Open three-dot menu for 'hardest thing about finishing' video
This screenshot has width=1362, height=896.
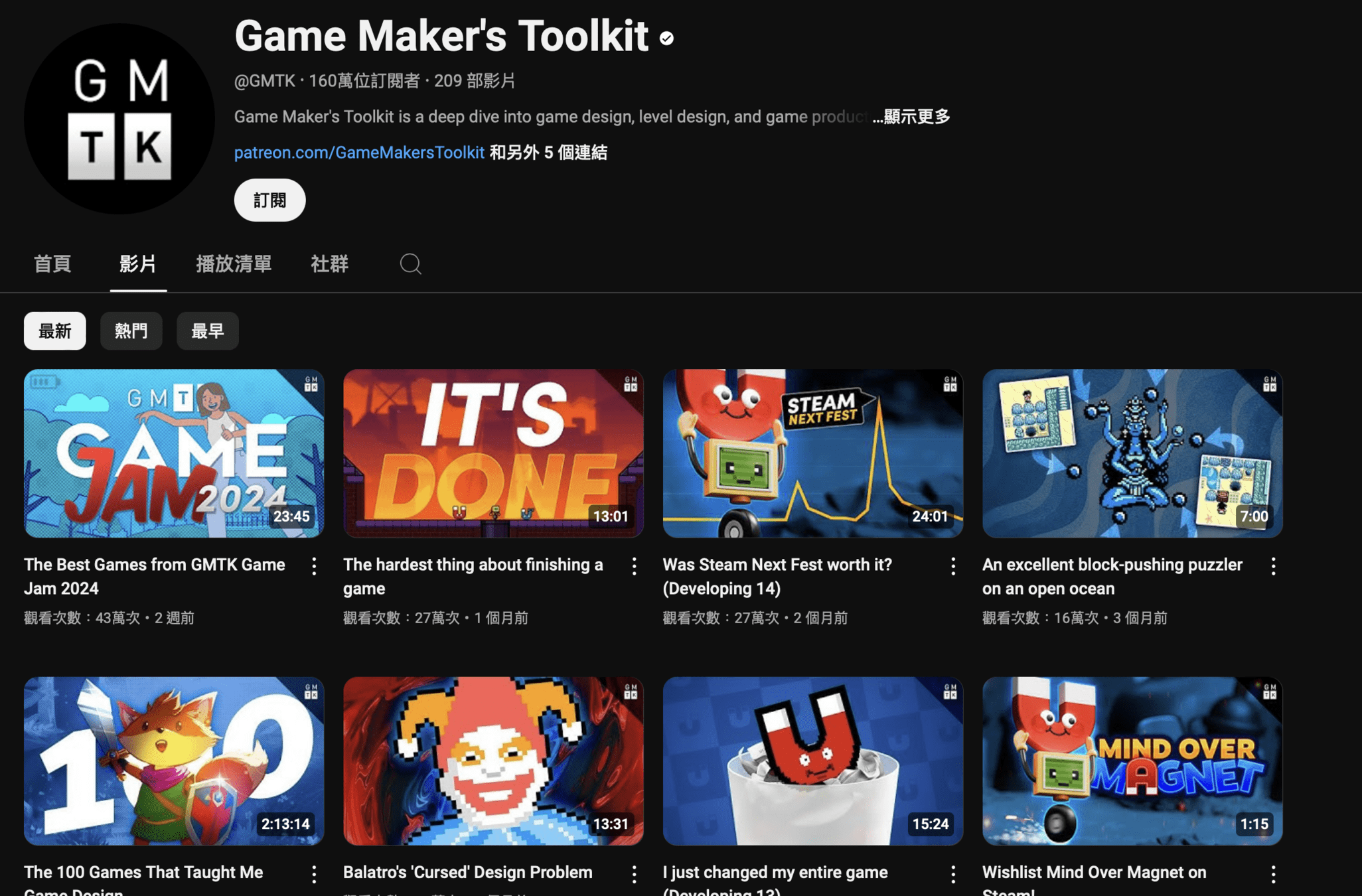click(634, 566)
